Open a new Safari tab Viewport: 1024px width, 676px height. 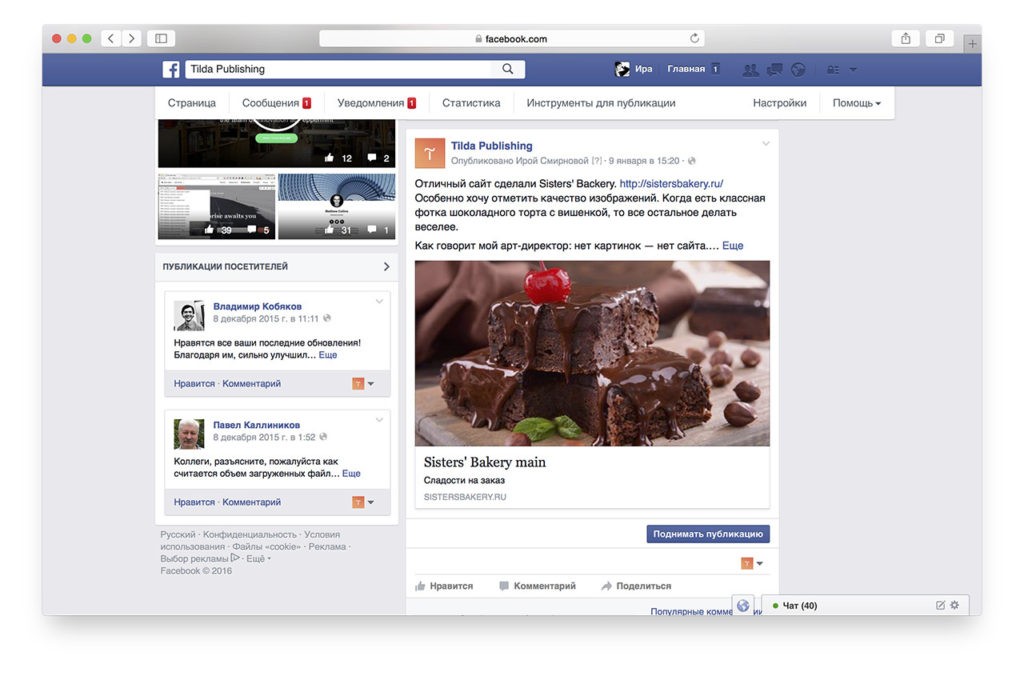coord(972,44)
